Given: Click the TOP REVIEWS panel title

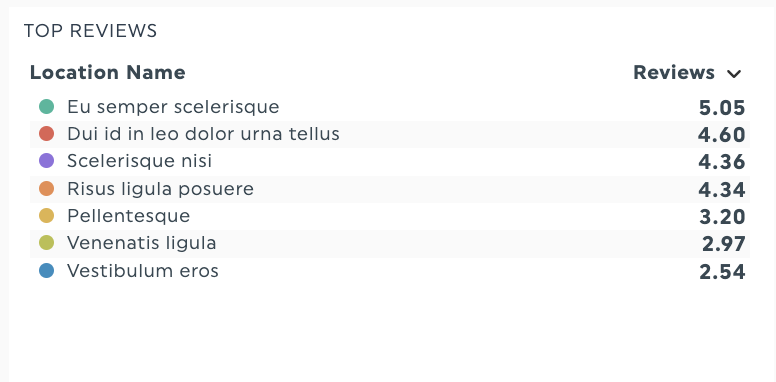Looking at the screenshot, I should [91, 31].
